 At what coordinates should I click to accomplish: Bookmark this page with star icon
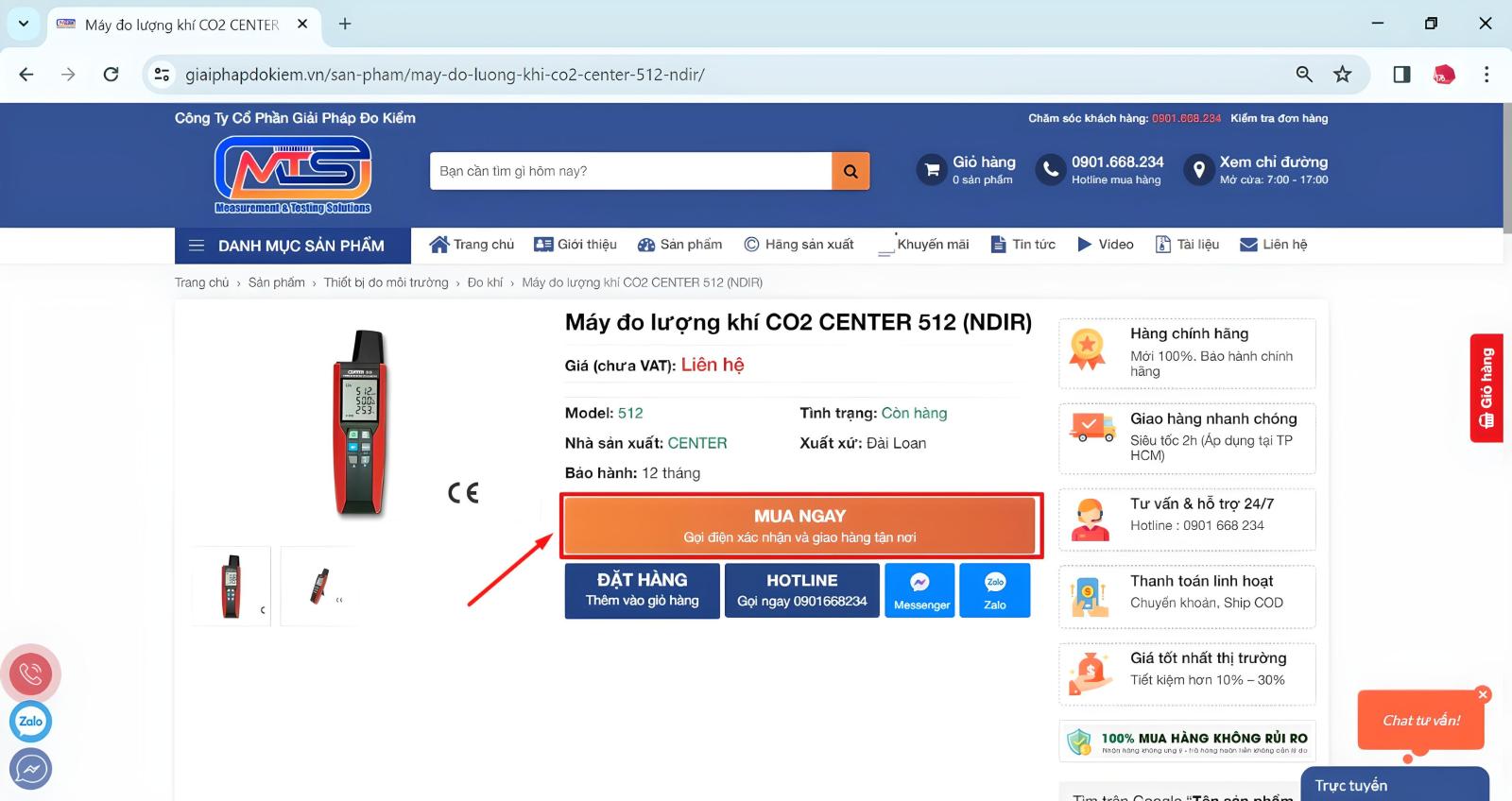click(x=1342, y=74)
